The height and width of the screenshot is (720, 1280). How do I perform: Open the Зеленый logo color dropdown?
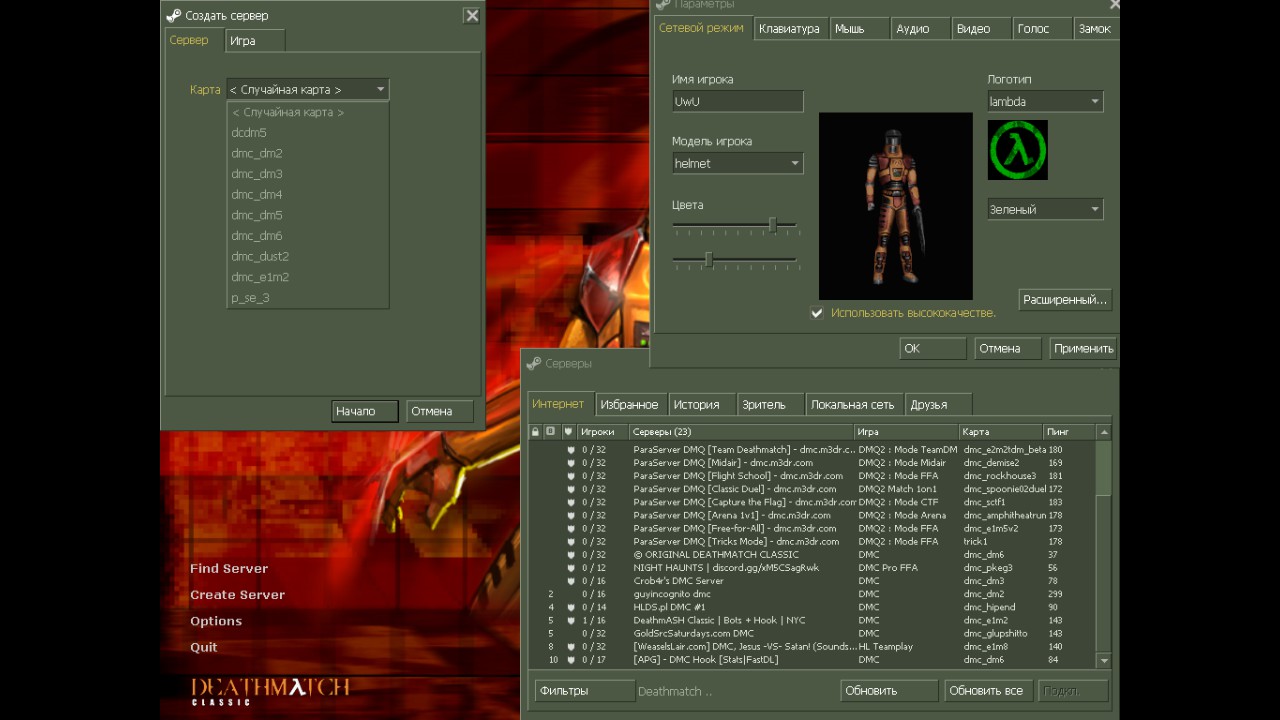pyautogui.click(x=1095, y=209)
